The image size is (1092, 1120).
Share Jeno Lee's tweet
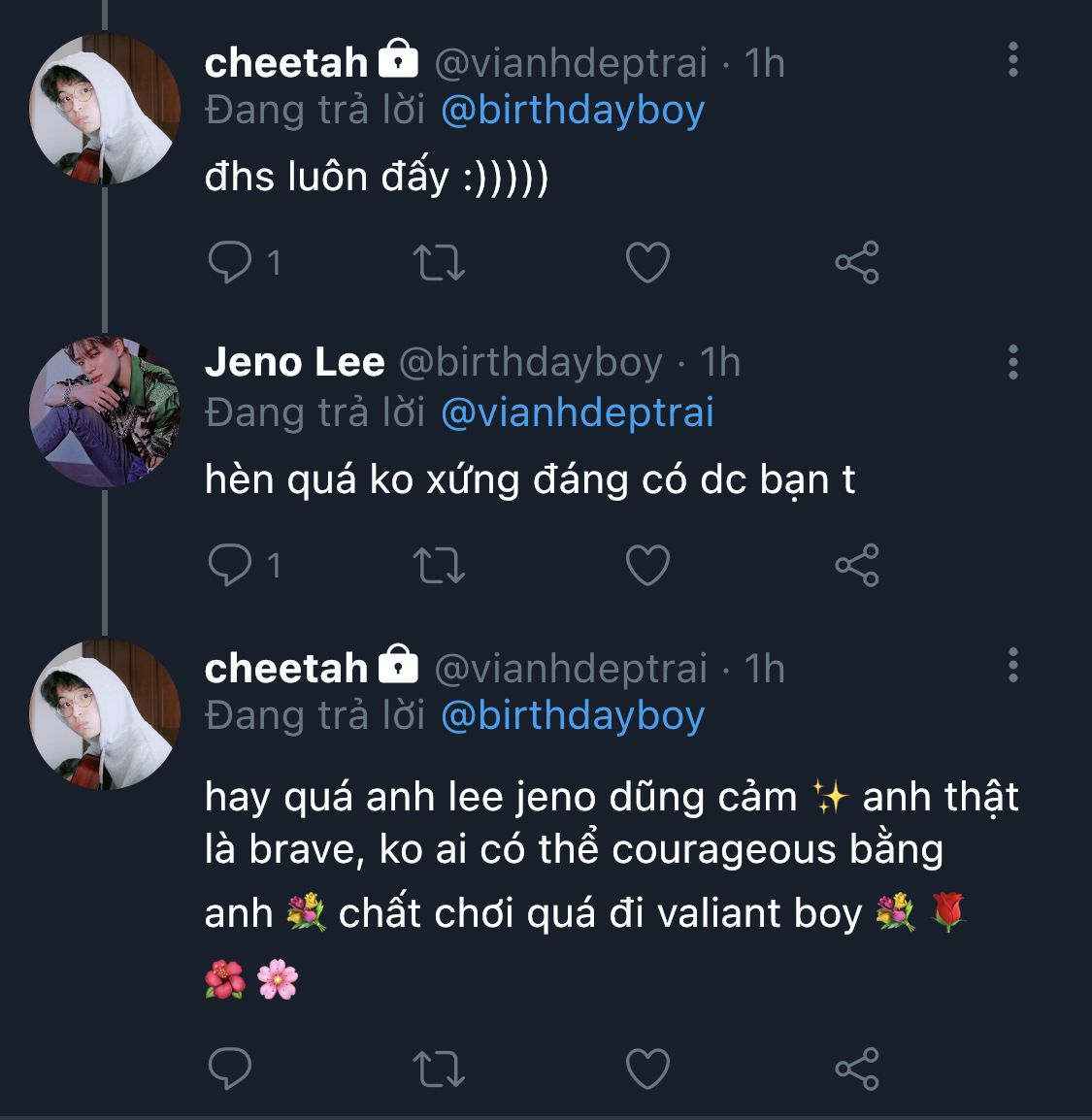[x=857, y=565]
